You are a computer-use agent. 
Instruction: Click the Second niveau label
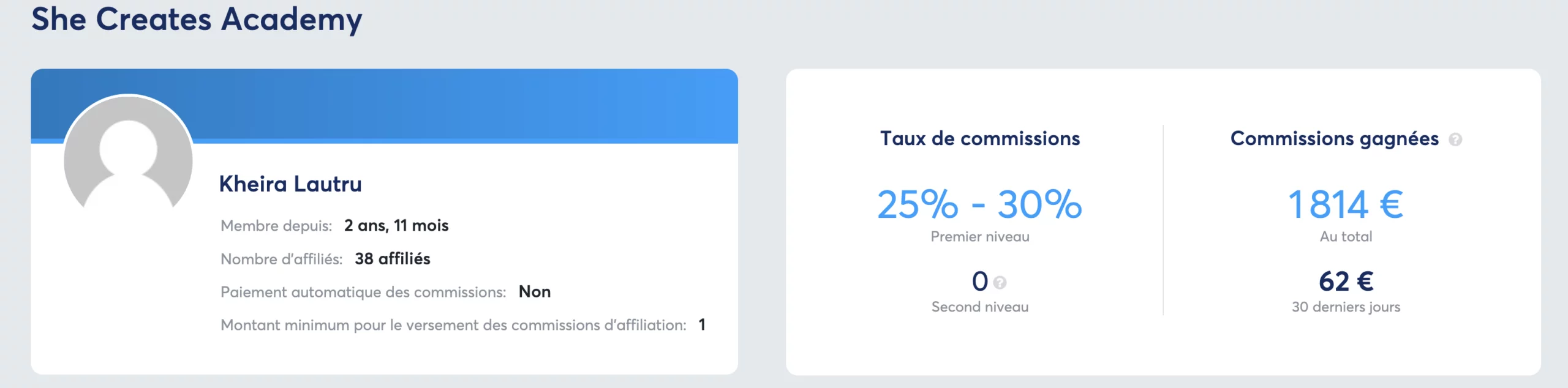[x=980, y=307]
